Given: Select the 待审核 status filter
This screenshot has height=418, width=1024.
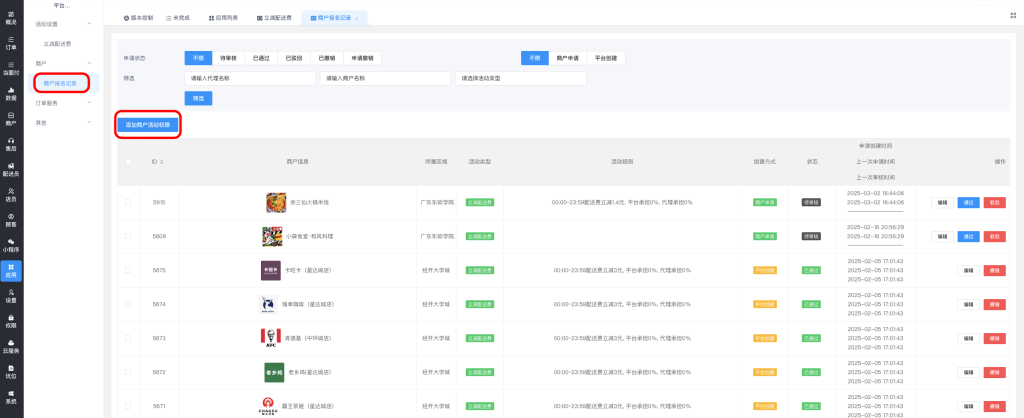Looking at the screenshot, I should (x=228, y=57).
